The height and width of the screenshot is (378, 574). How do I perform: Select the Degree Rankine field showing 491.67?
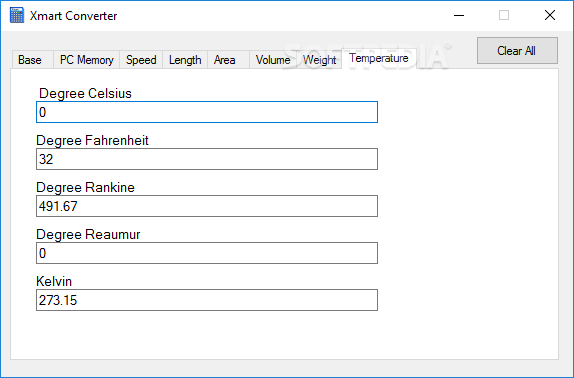point(207,206)
